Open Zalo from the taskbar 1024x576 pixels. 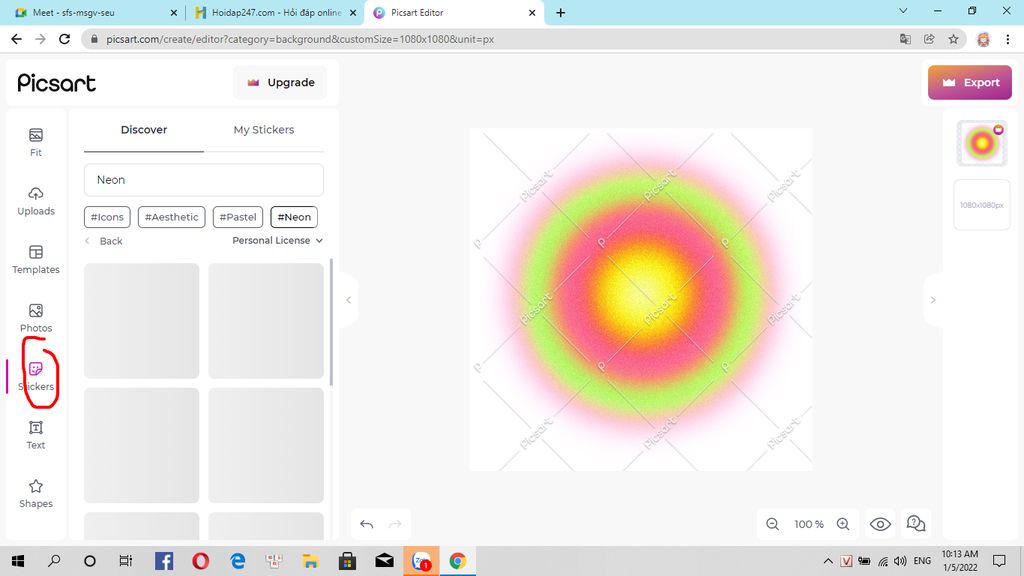pyautogui.click(x=421, y=561)
